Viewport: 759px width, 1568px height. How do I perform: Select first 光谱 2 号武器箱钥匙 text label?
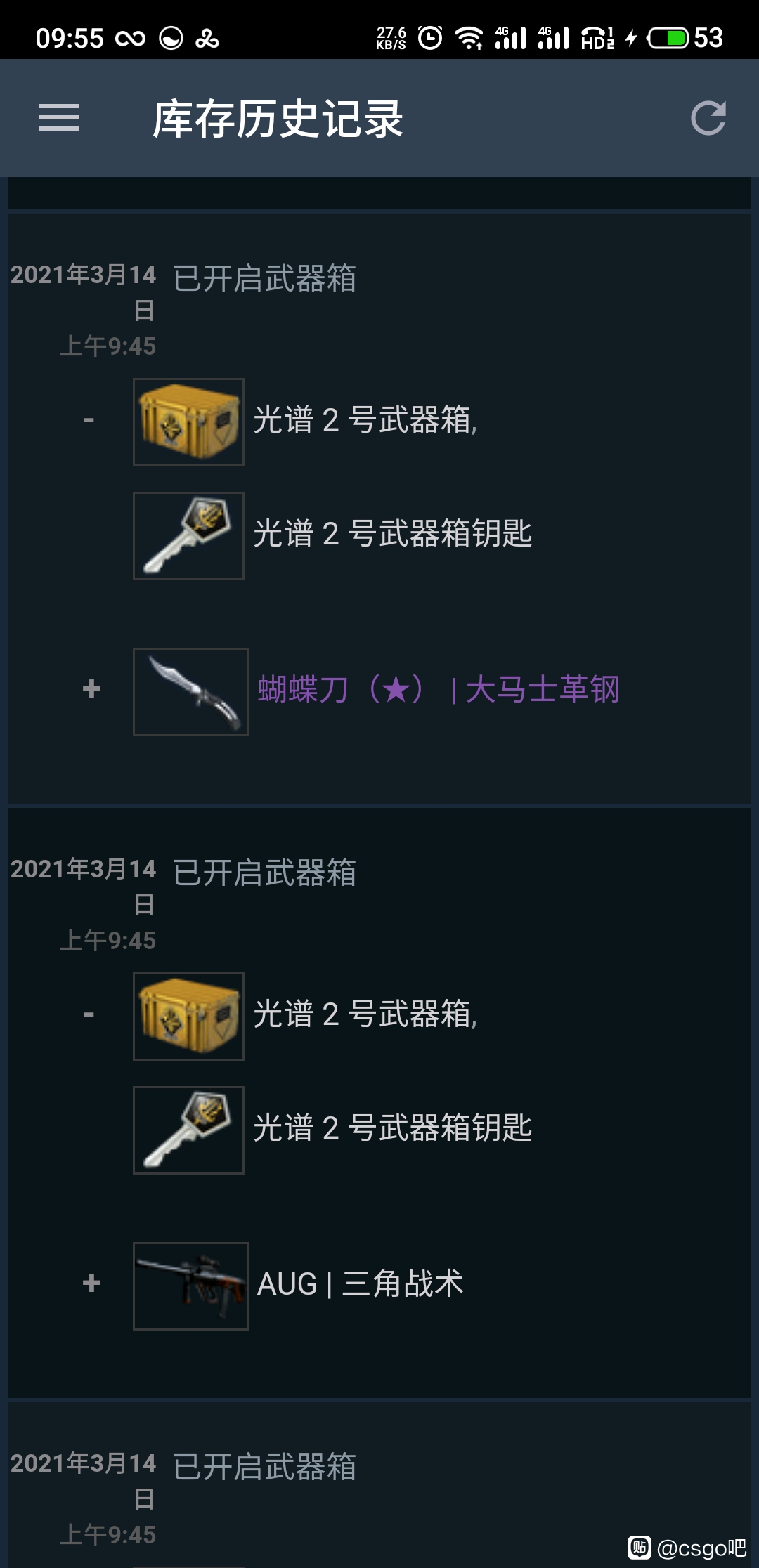393,534
